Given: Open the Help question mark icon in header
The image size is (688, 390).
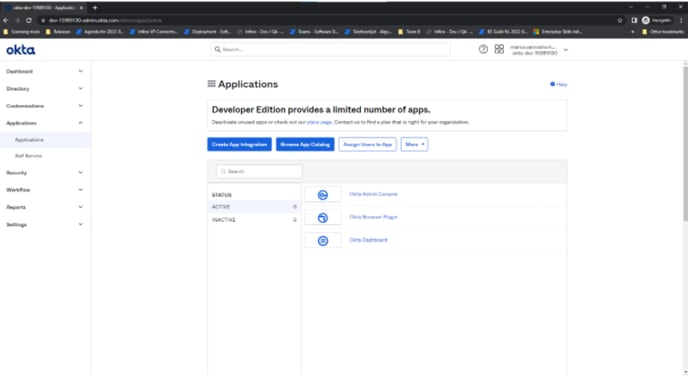Looking at the screenshot, I should pyautogui.click(x=483, y=49).
